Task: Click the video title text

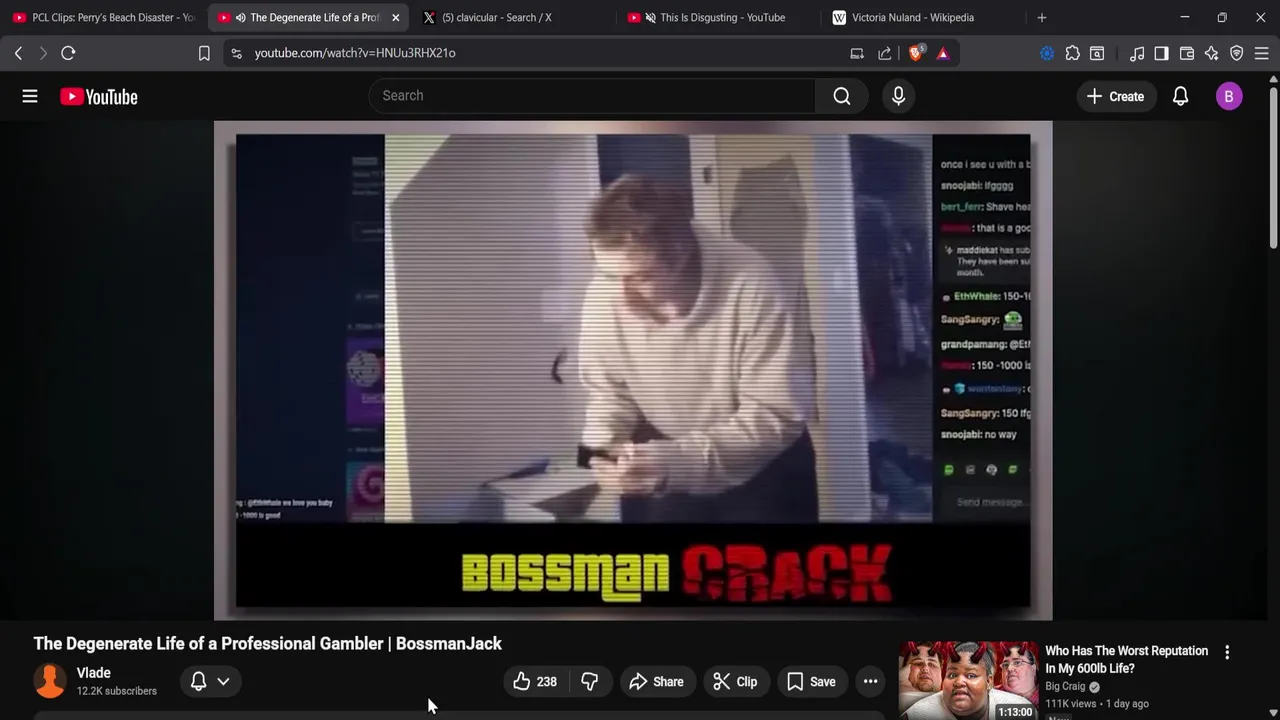Action: pos(268,644)
